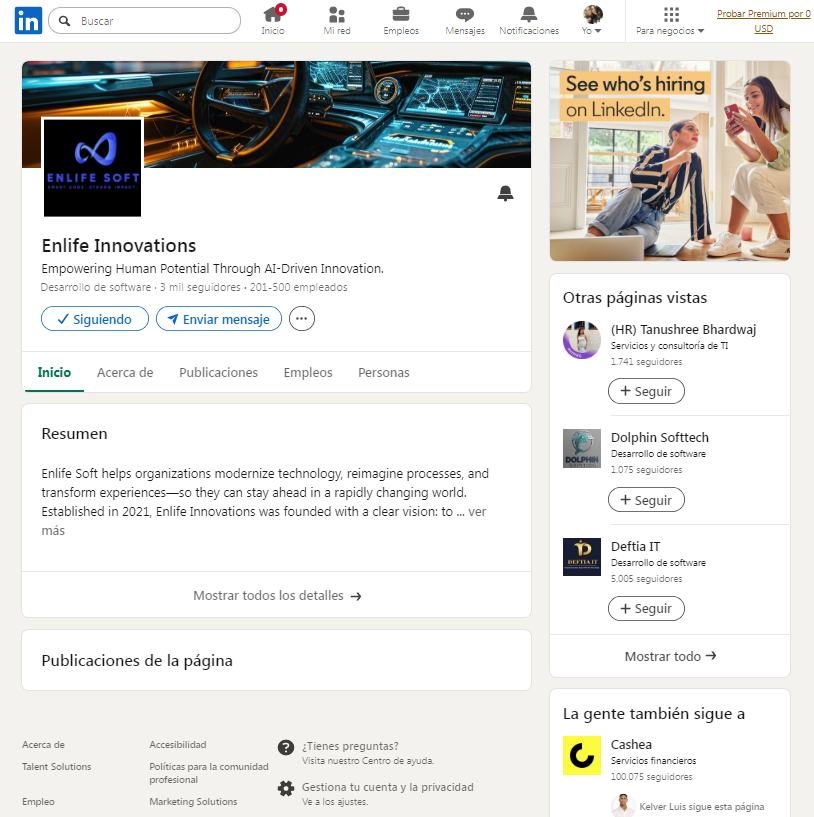Open Mi red network icon
This screenshot has height=817, width=814.
pyautogui.click(x=337, y=21)
